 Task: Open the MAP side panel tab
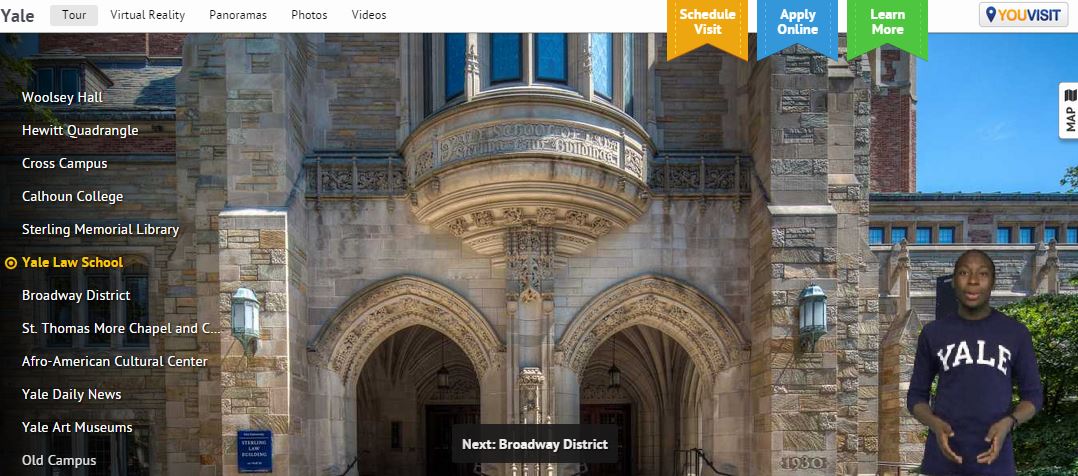point(1069,111)
